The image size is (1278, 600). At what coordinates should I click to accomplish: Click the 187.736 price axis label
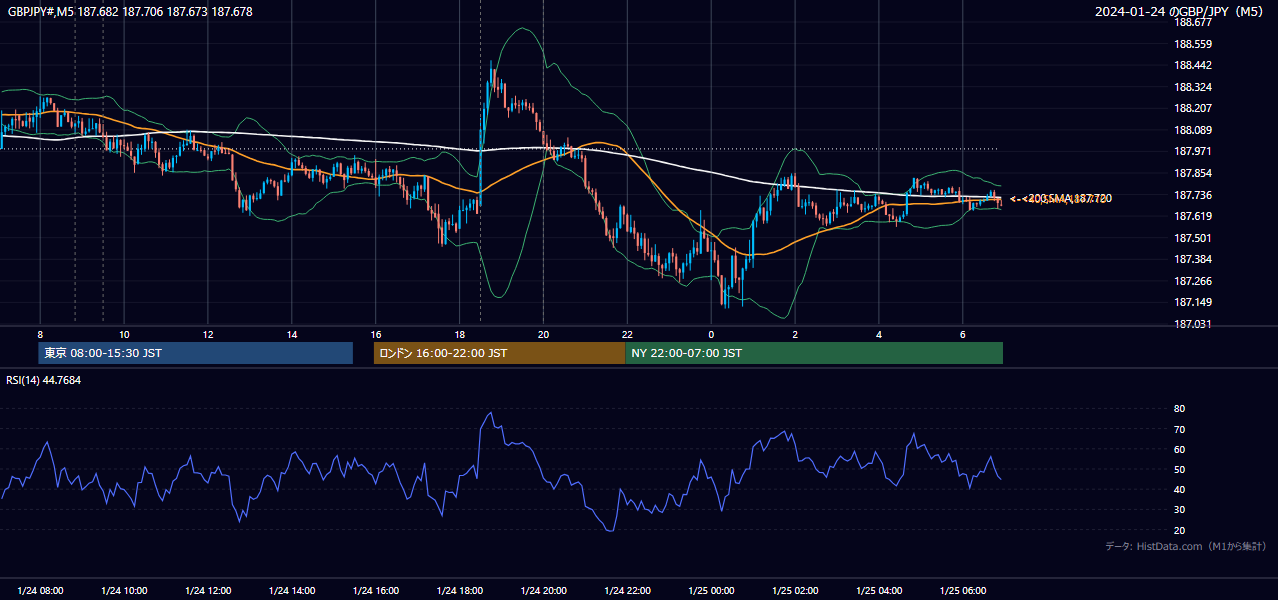[x=1192, y=195]
